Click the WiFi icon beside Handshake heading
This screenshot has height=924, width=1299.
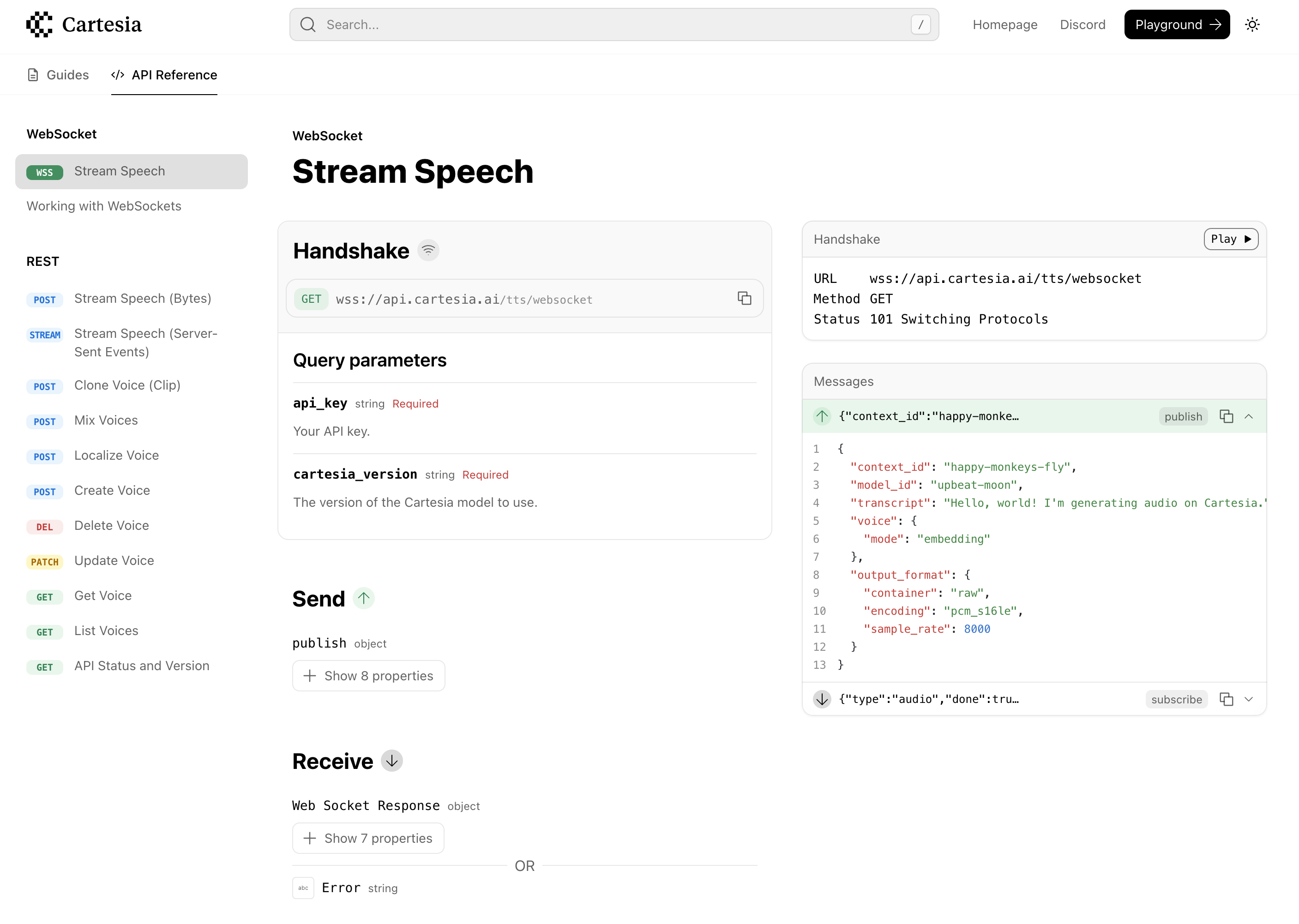(428, 250)
